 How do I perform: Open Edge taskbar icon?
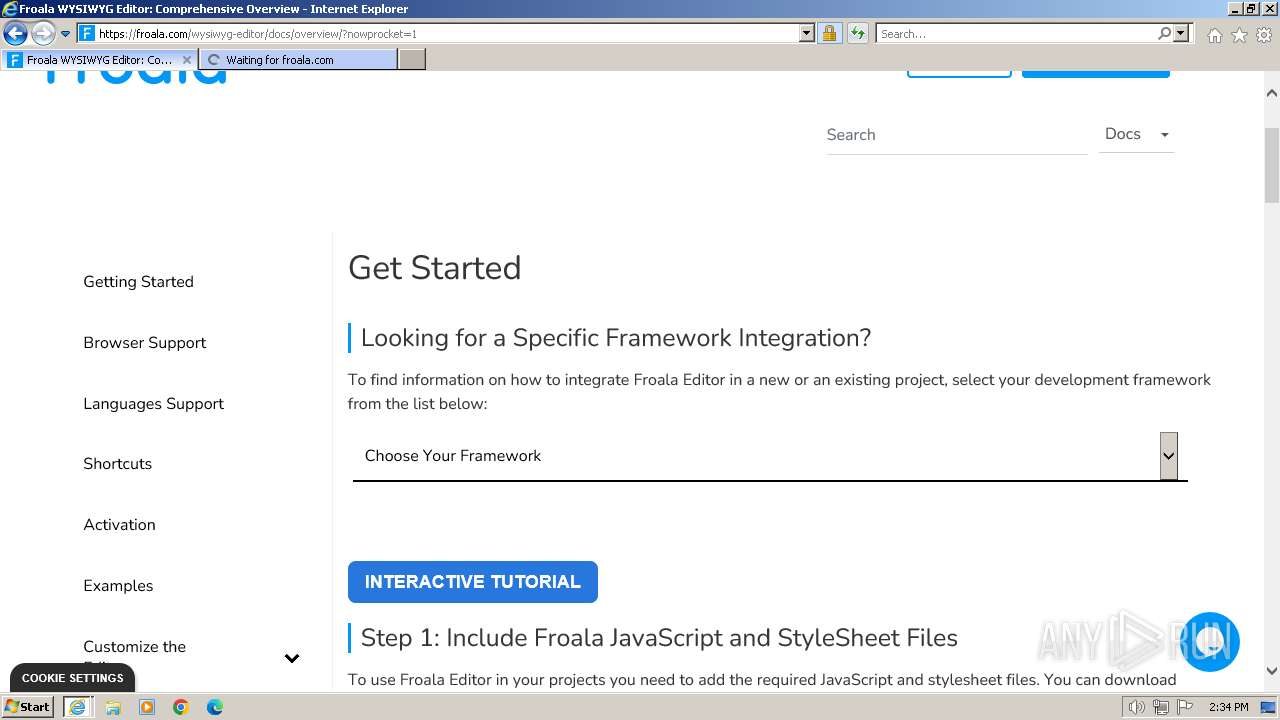pyautogui.click(x=215, y=707)
